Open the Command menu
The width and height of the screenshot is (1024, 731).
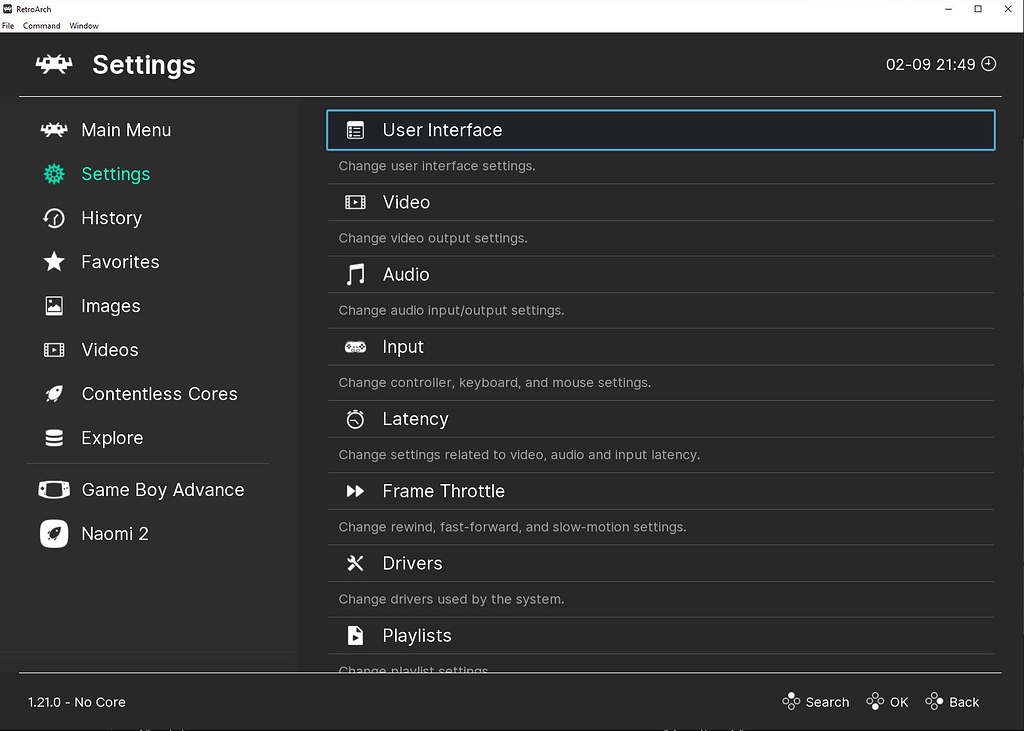pyautogui.click(x=41, y=26)
